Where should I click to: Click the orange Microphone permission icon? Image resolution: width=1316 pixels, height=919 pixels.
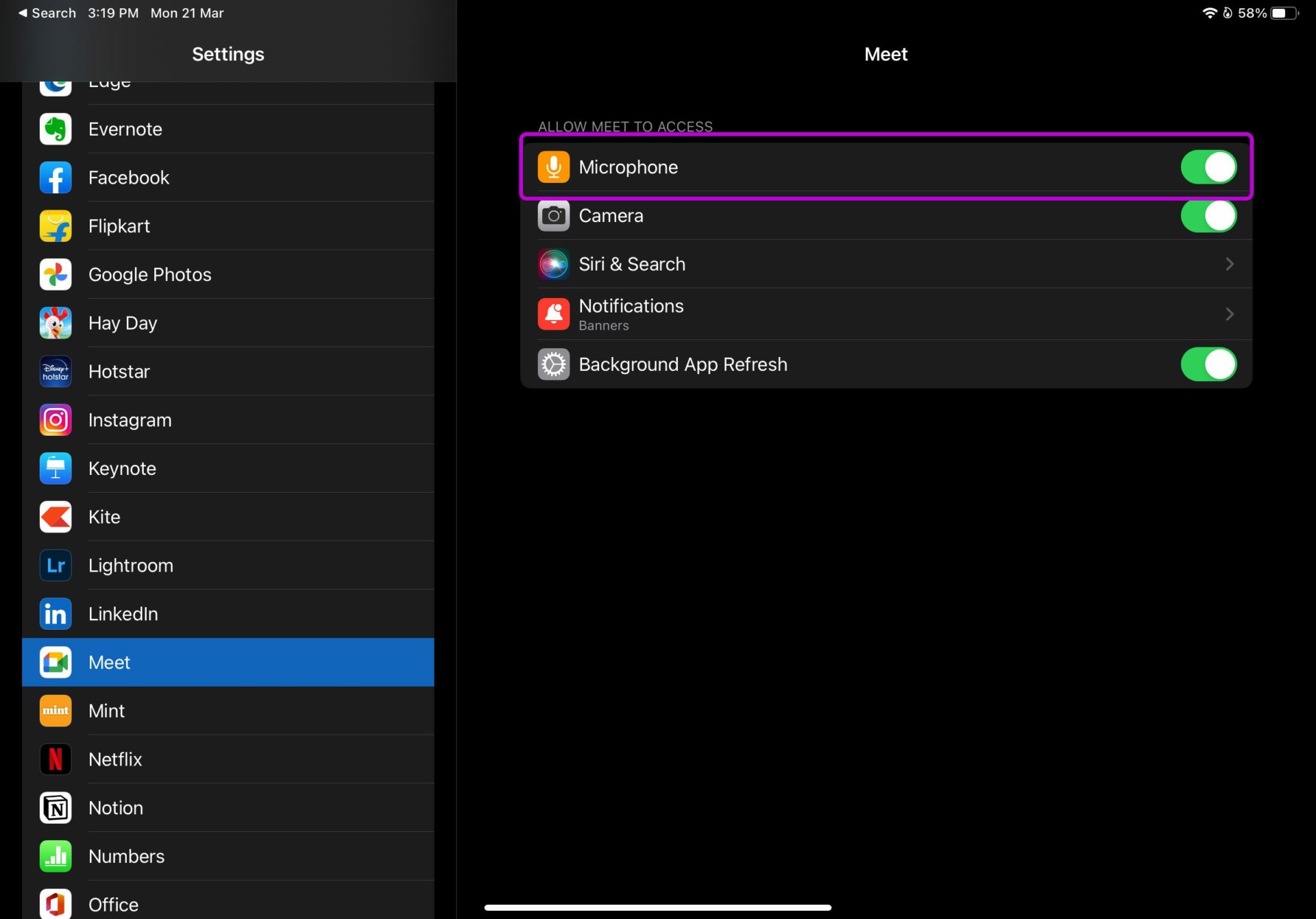pos(553,167)
